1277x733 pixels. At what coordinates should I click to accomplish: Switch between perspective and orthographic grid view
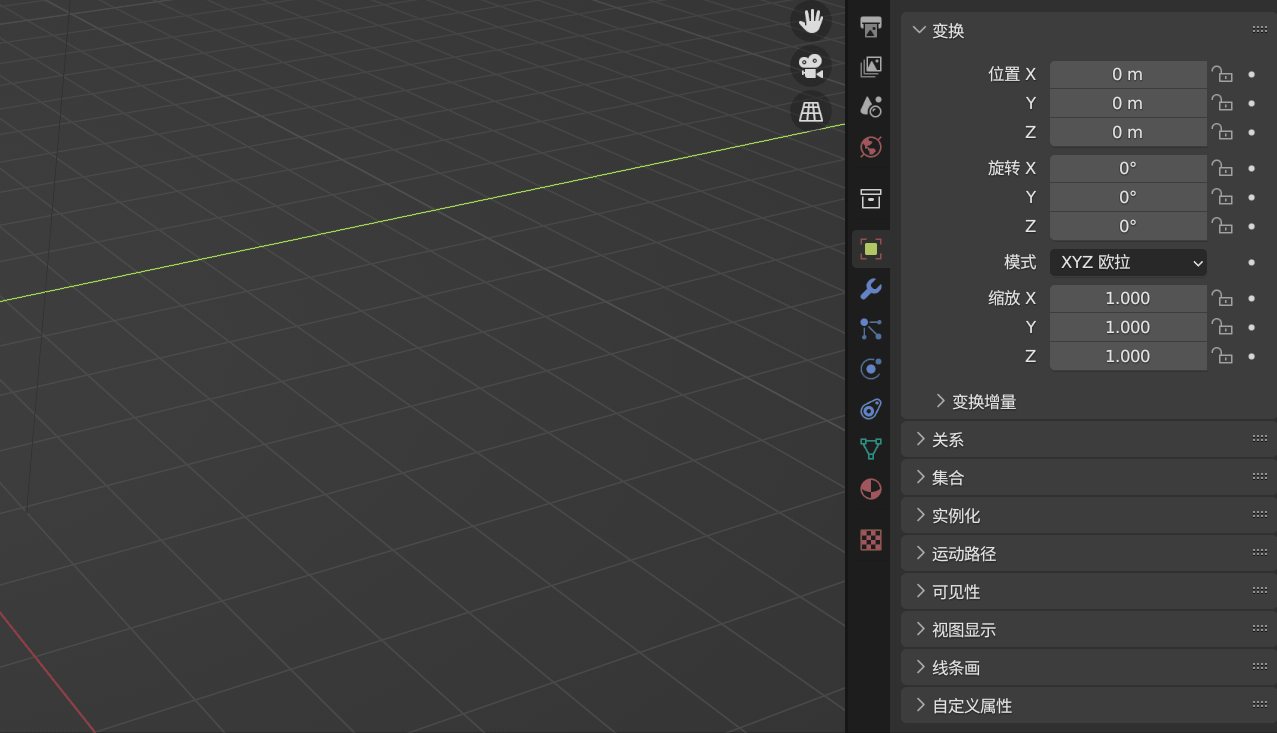pos(811,111)
